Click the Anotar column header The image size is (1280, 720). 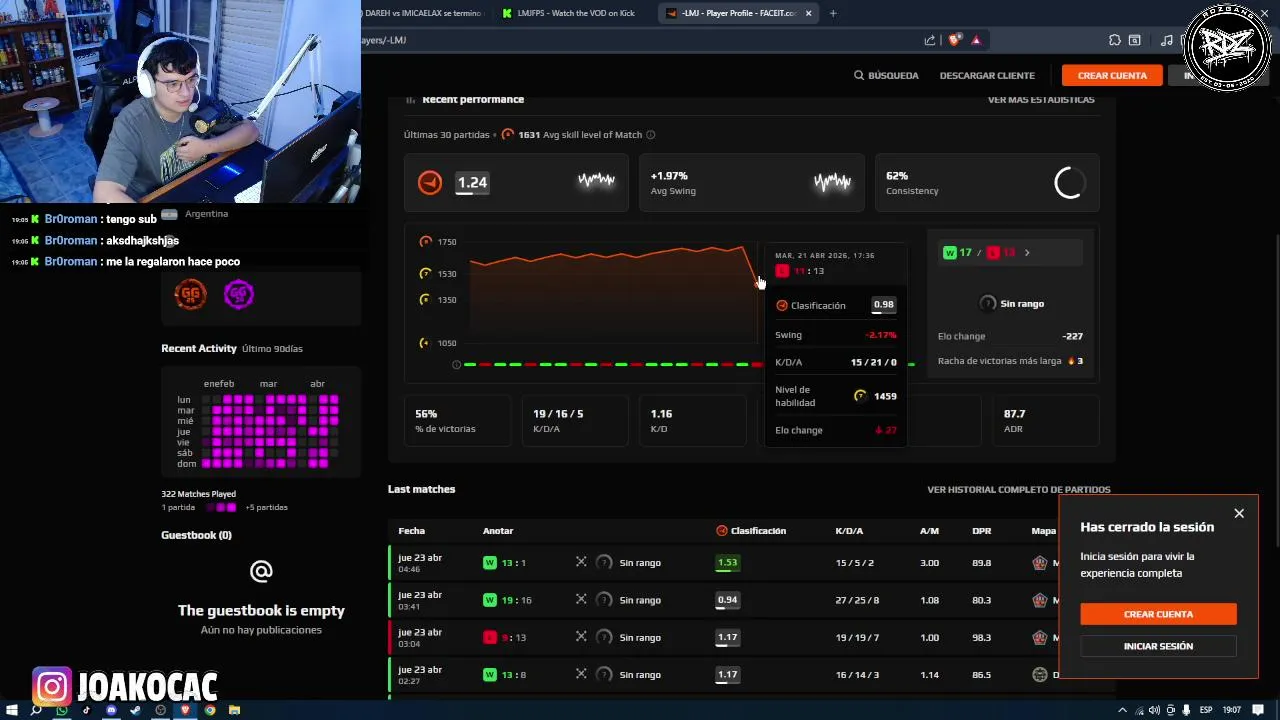click(x=498, y=531)
